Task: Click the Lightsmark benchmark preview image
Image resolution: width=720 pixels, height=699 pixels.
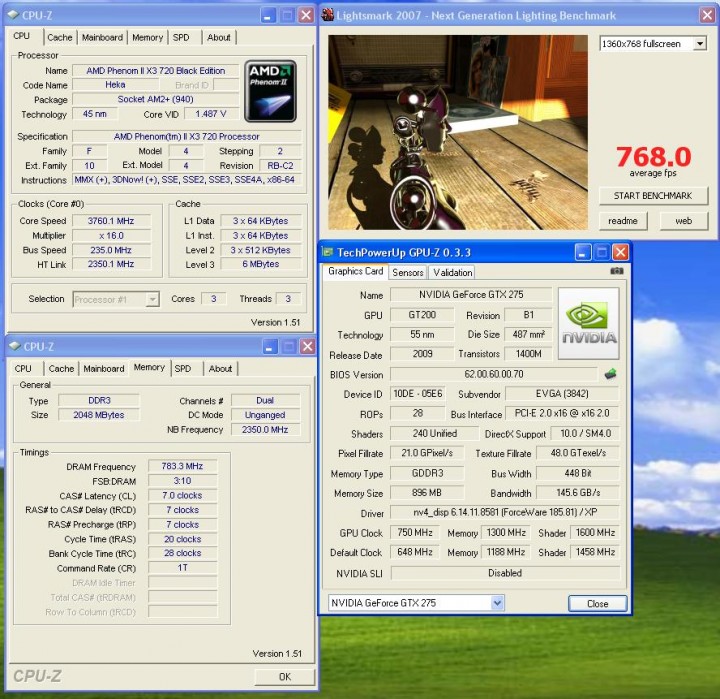Action: (458, 132)
